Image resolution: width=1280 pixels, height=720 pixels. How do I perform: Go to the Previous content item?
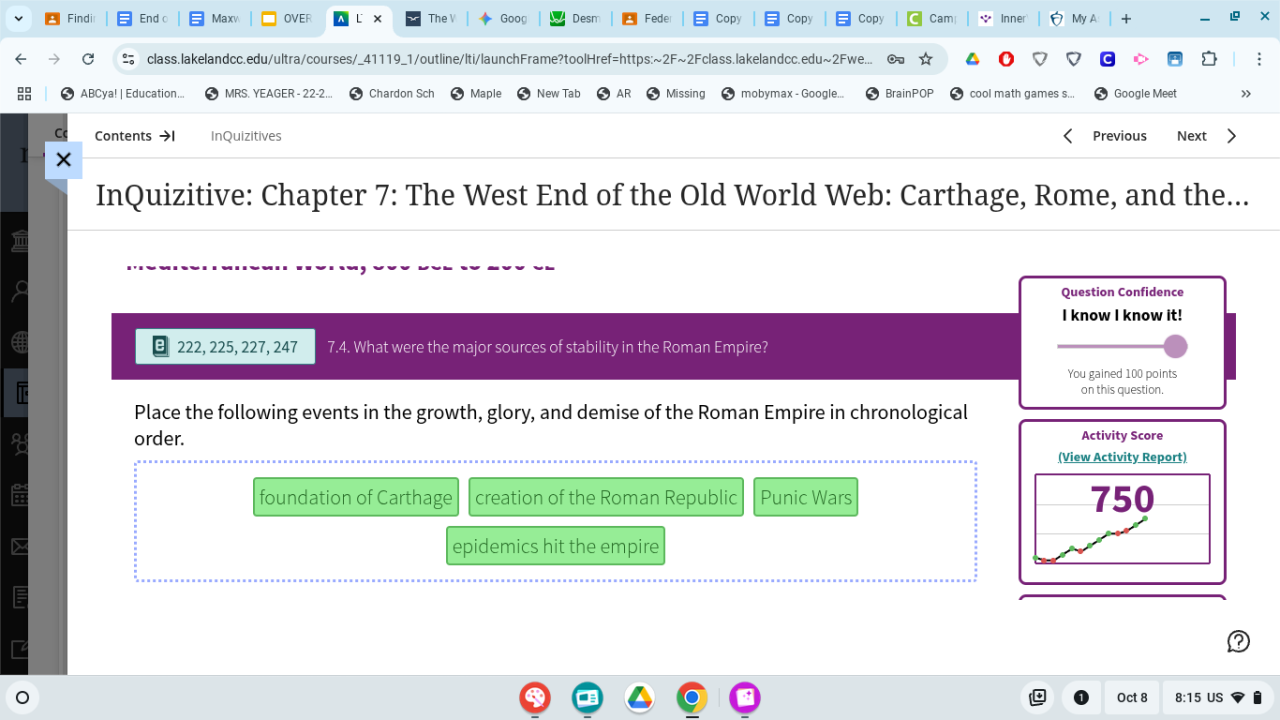point(1105,136)
